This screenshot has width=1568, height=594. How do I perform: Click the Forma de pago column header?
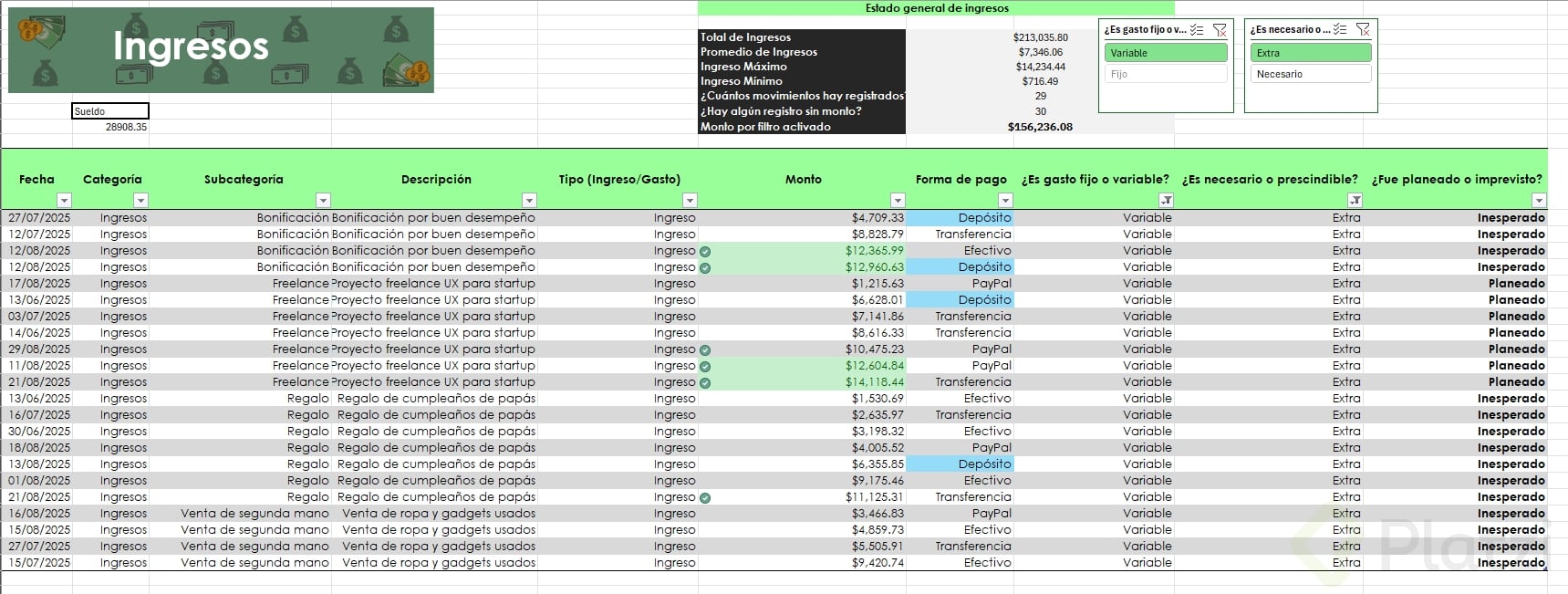pos(961,180)
